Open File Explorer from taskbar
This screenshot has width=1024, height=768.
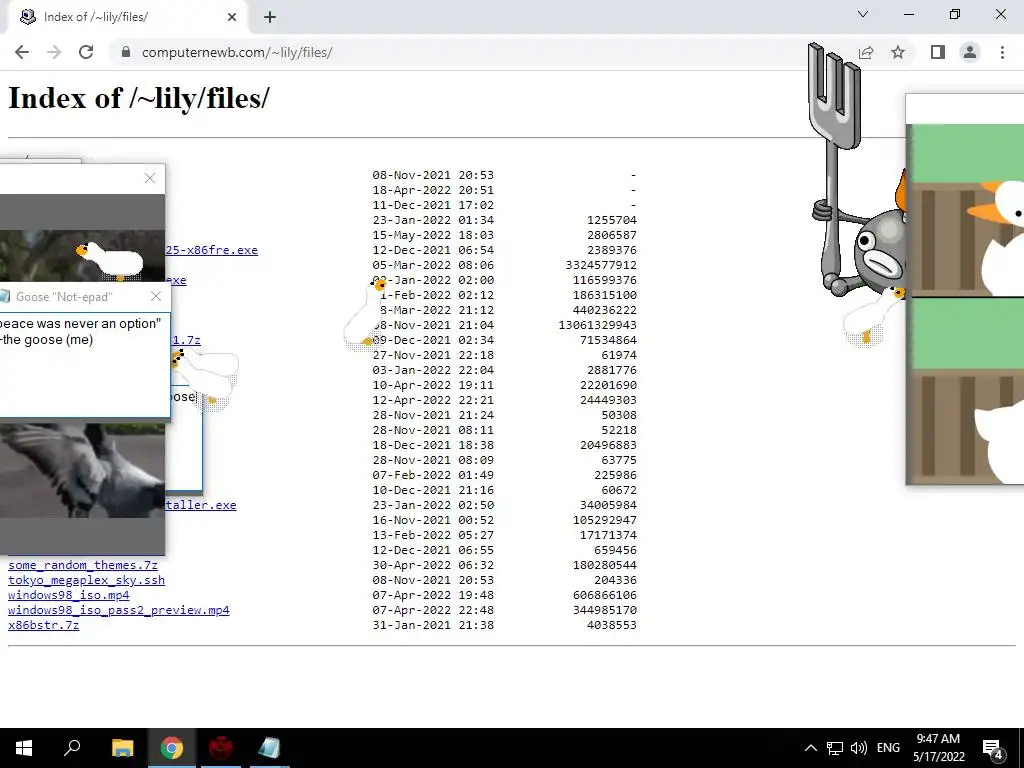point(122,748)
